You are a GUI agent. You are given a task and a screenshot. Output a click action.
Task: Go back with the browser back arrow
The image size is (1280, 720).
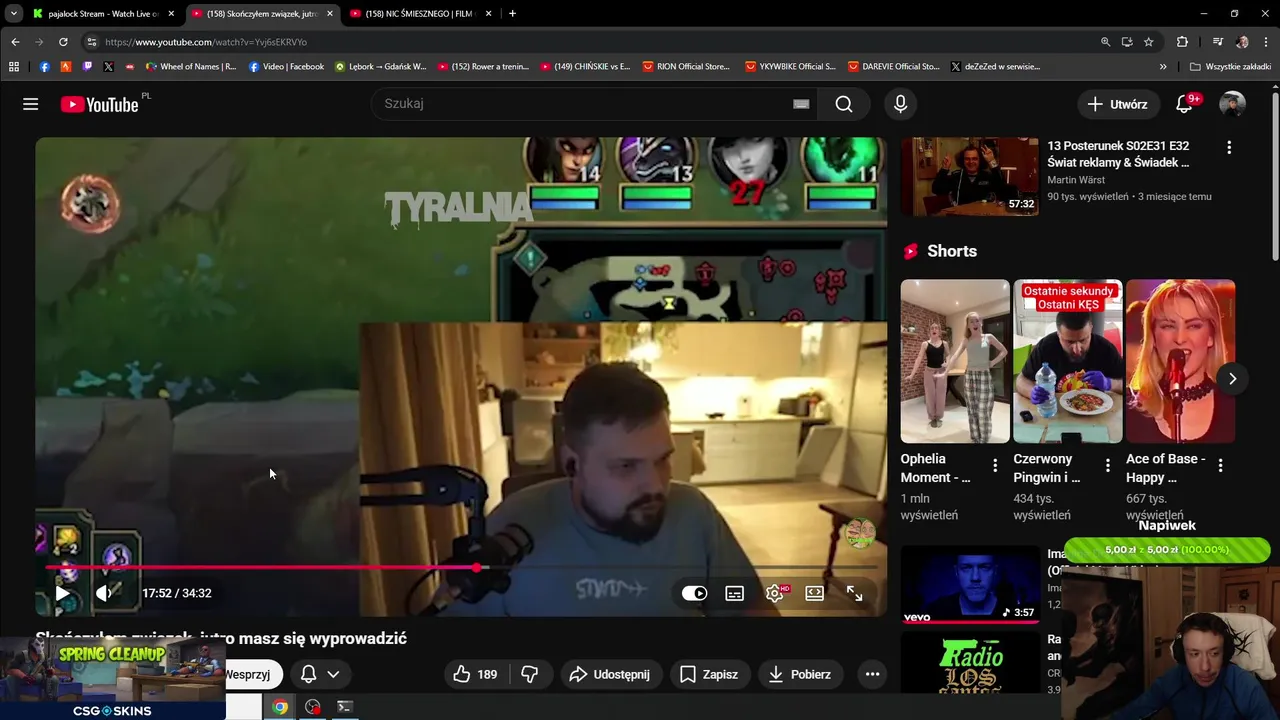point(15,42)
